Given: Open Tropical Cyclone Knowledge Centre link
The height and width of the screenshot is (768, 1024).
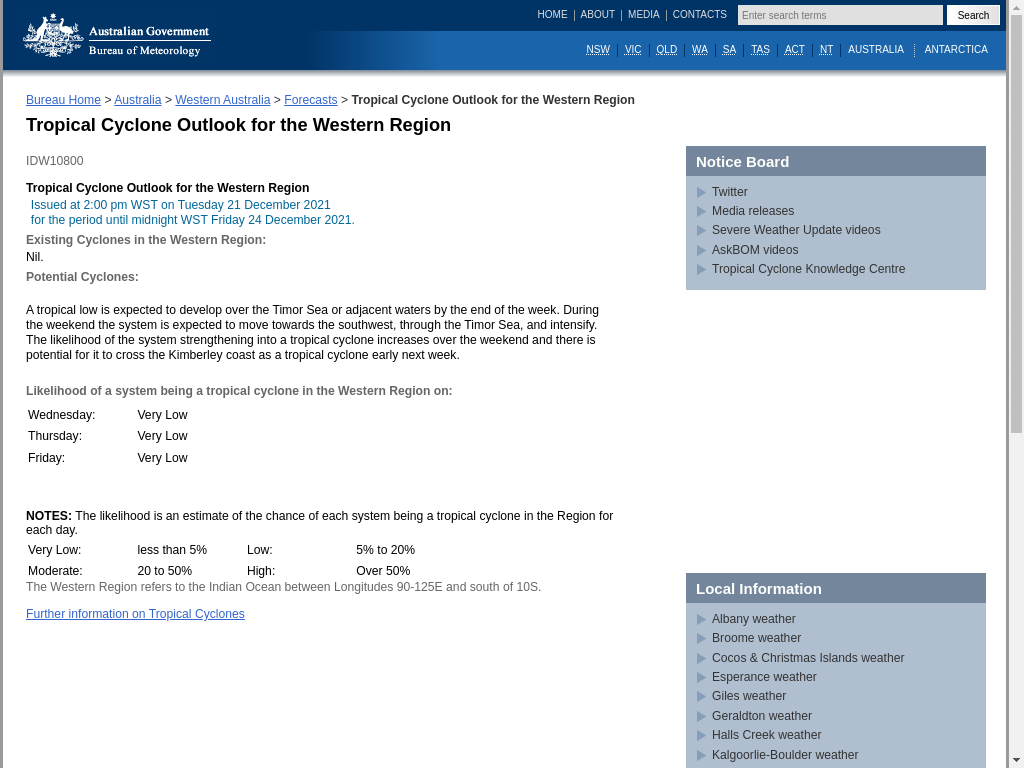Looking at the screenshot, I should (x=808, y=269).
